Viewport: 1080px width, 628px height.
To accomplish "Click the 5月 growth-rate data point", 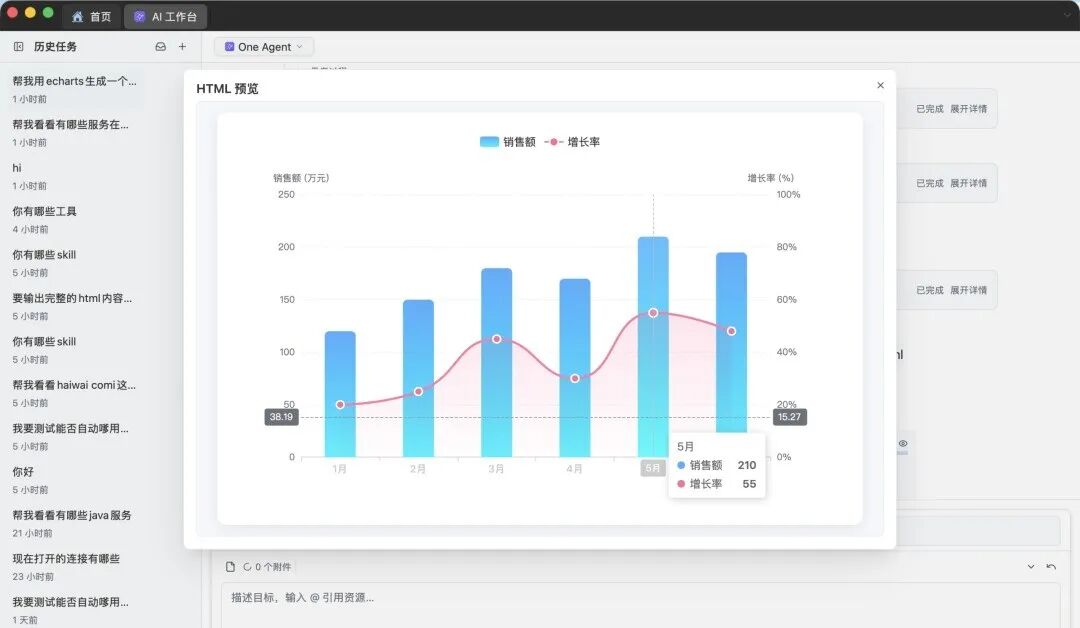I will pyautogui.click(x=653, y=313).
